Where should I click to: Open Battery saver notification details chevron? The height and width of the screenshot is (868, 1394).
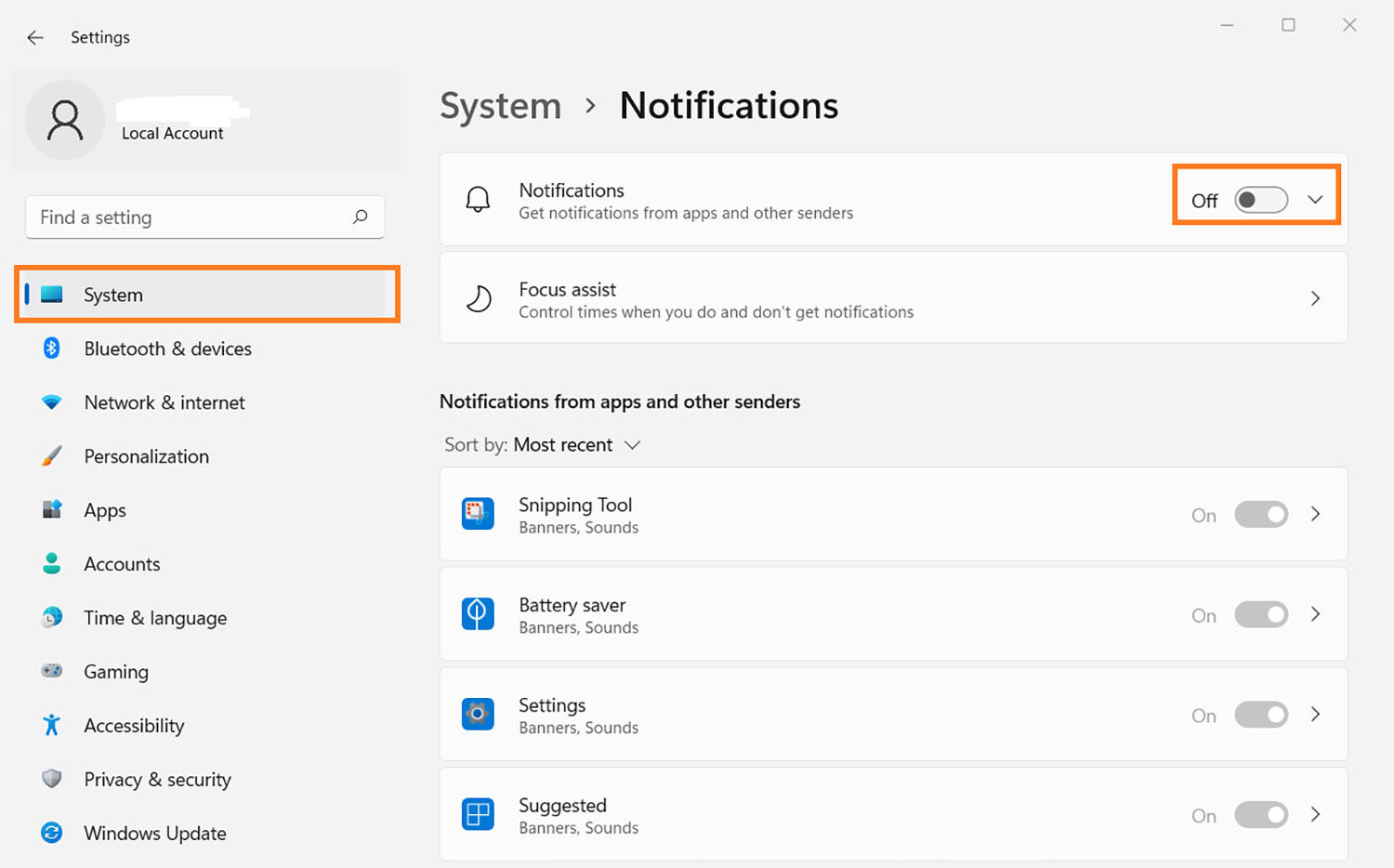(1315, 614)
